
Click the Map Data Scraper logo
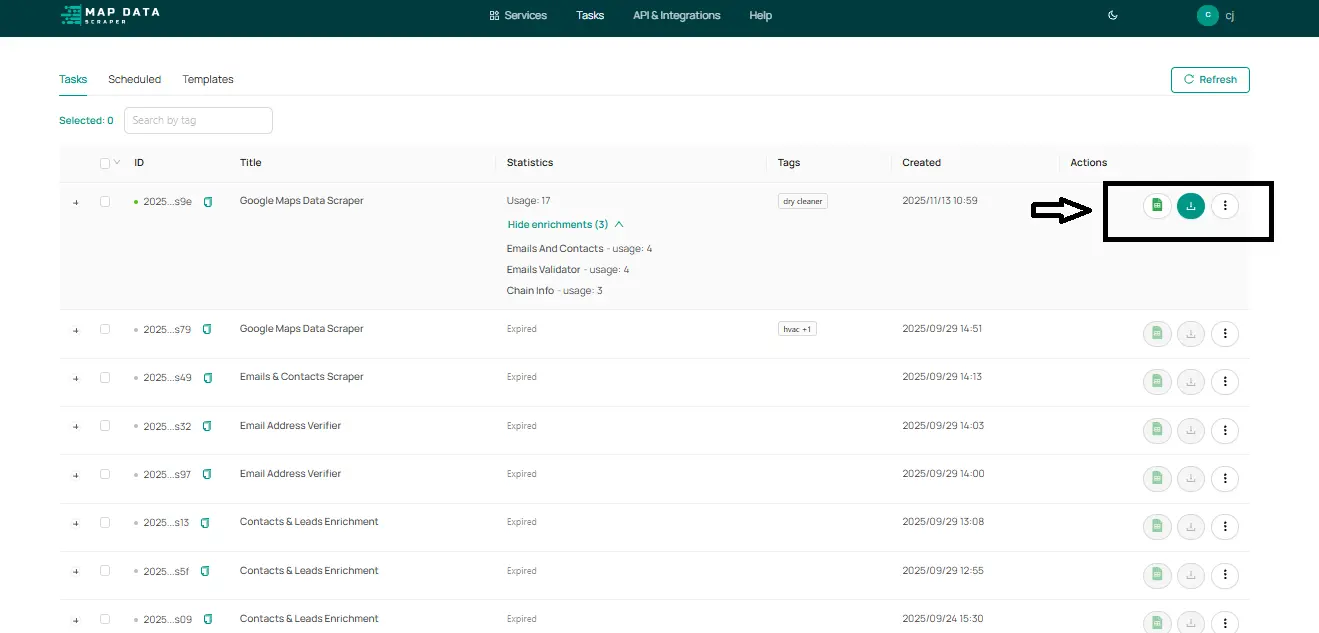point(110,15)
